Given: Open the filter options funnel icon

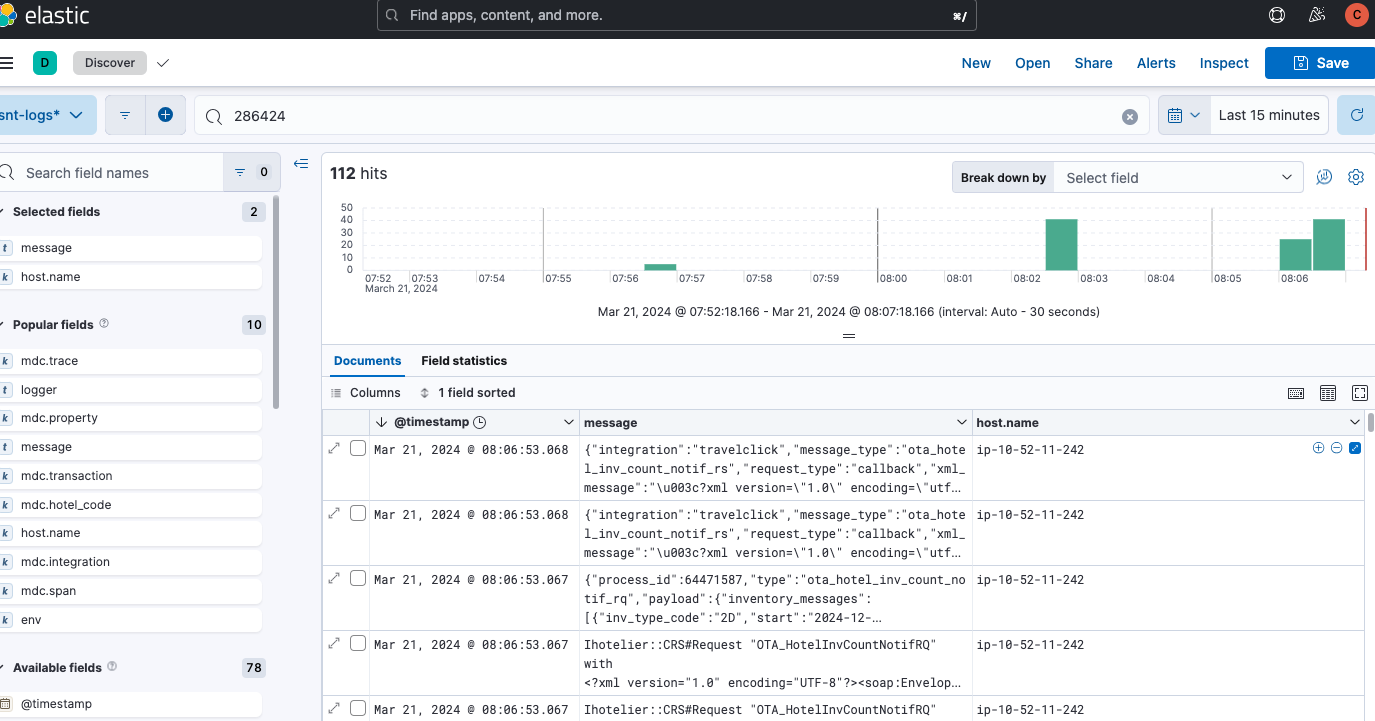Looking at the screenshot, I should 125,115.
